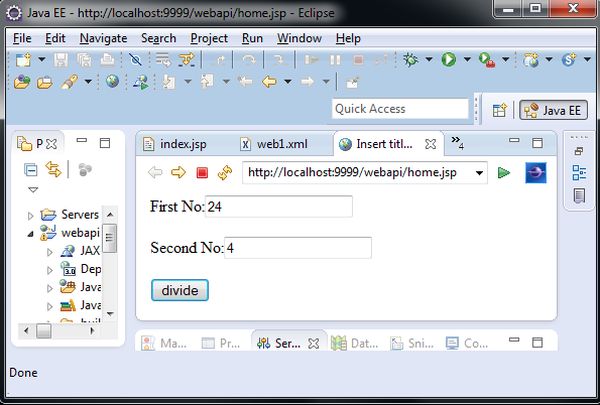
Task: Click browser's red Stop icon
Action: [202, 173]
